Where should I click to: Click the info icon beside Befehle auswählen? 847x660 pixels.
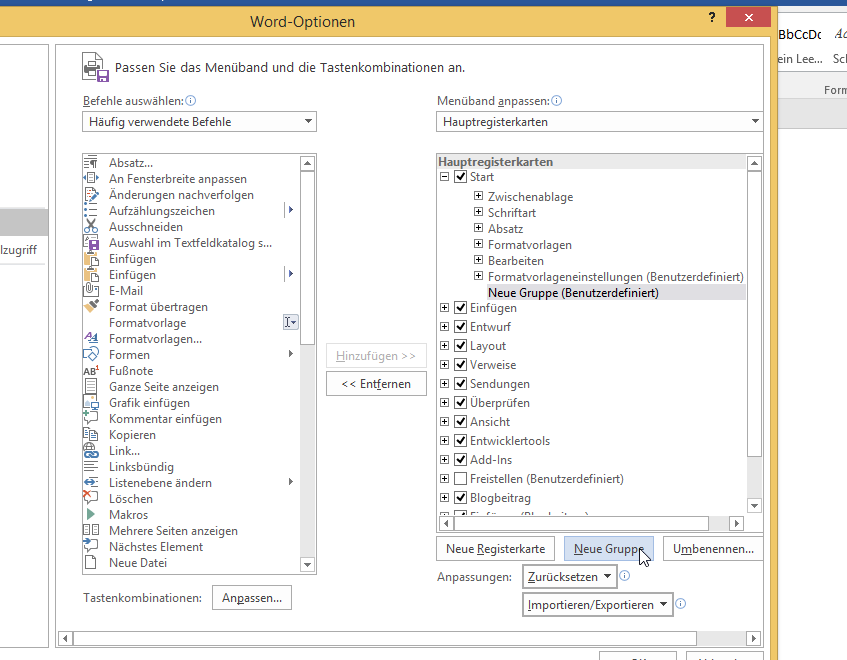pos(191,100)
